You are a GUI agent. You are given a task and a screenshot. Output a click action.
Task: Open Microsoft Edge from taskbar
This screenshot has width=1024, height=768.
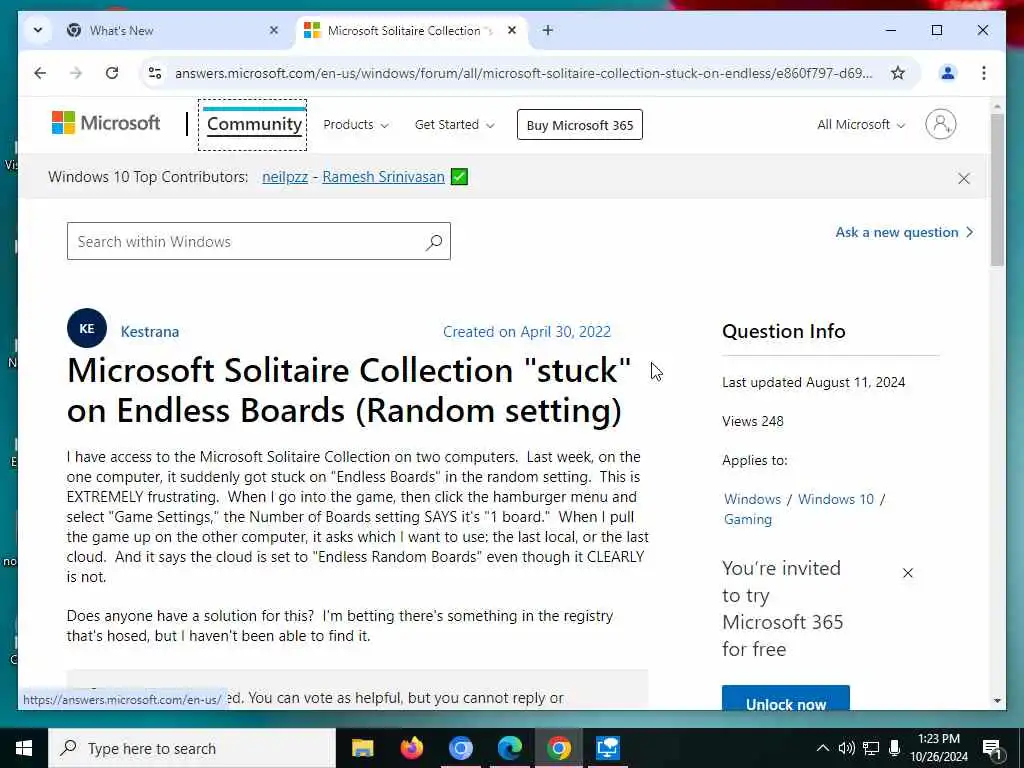pyautogui.click(x=509, y=748)
